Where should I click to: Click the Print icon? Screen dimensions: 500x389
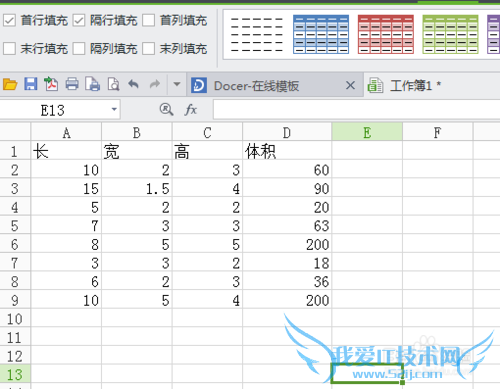pyautogui.click(x=72, y=84)
